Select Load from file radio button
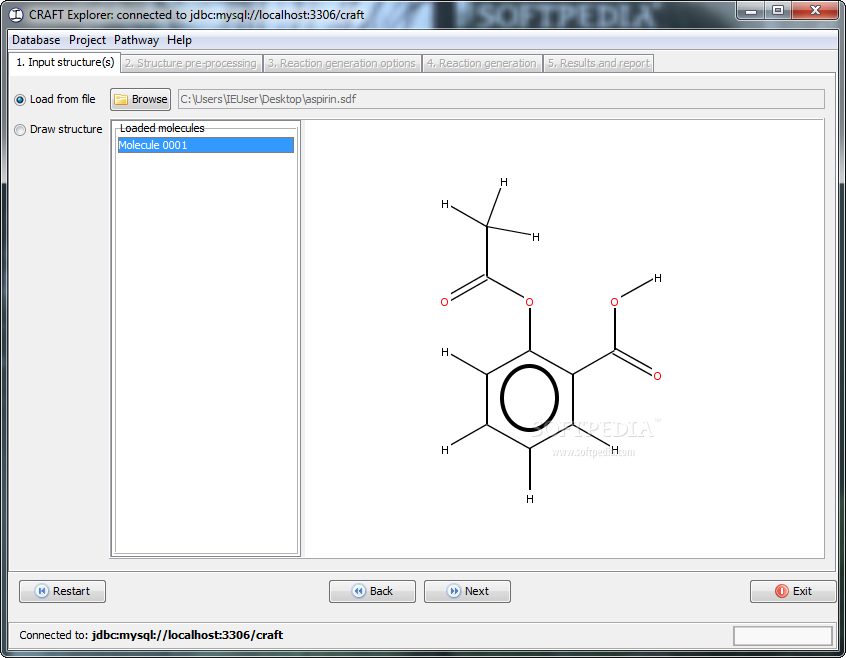846x658 pixels. point(20,100)
